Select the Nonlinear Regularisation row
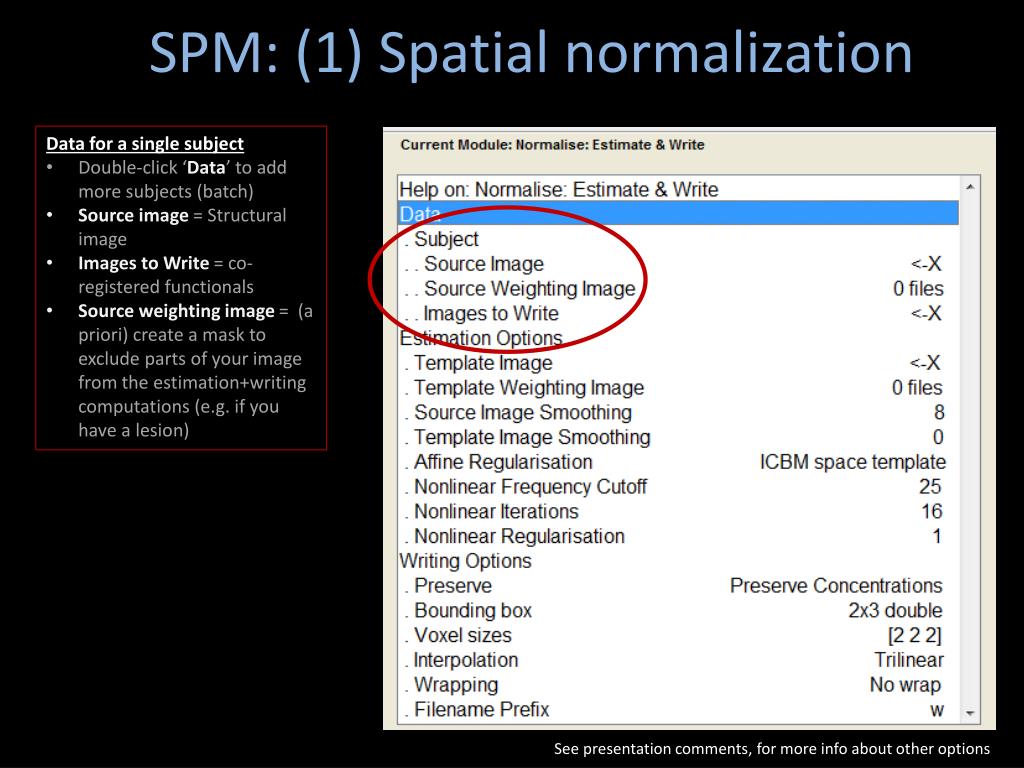Image resolution: width=1024 pixels, height=768 pixels. (x=678, y=537)
